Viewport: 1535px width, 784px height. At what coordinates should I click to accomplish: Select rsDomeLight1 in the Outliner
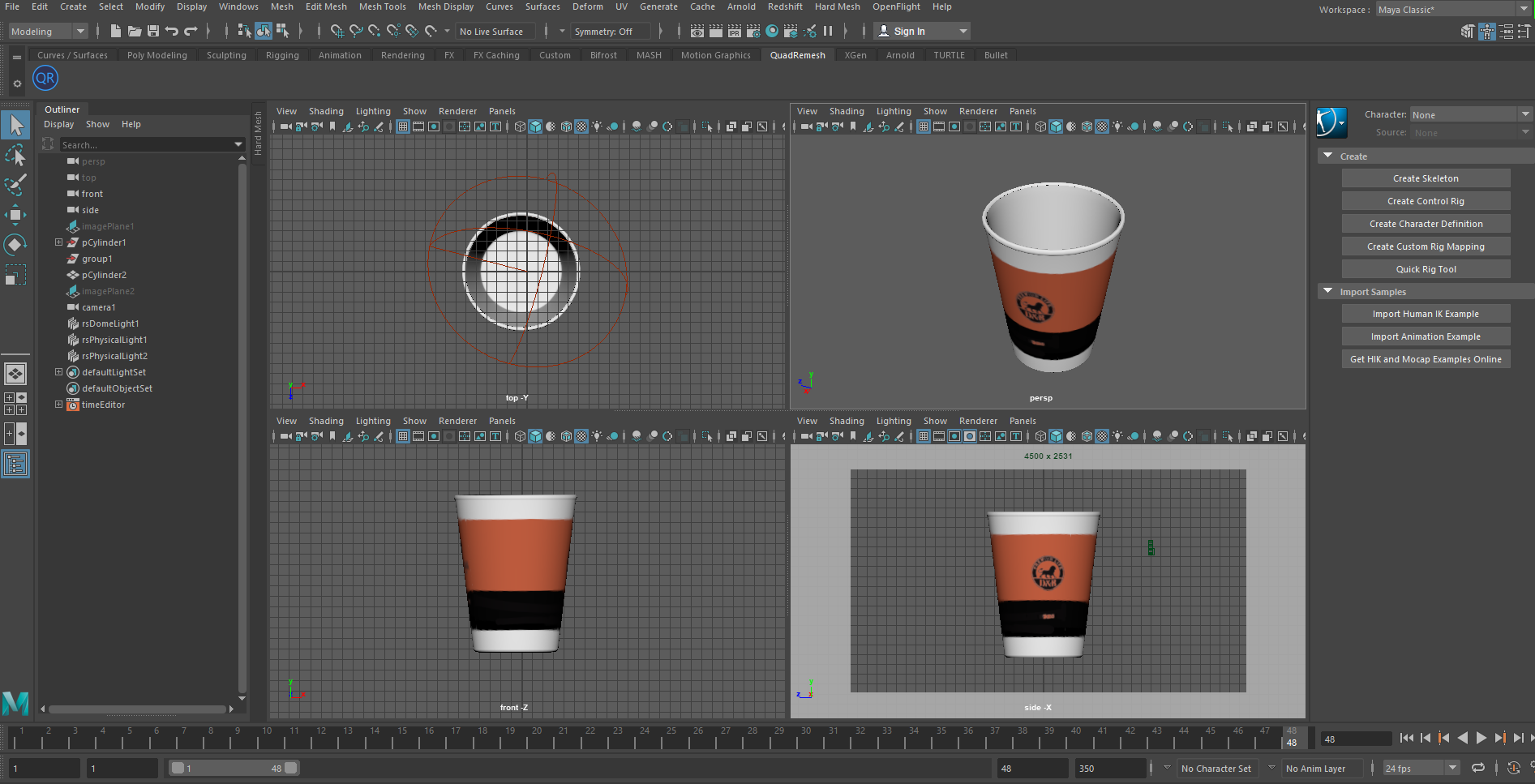(x=110, y=323)
